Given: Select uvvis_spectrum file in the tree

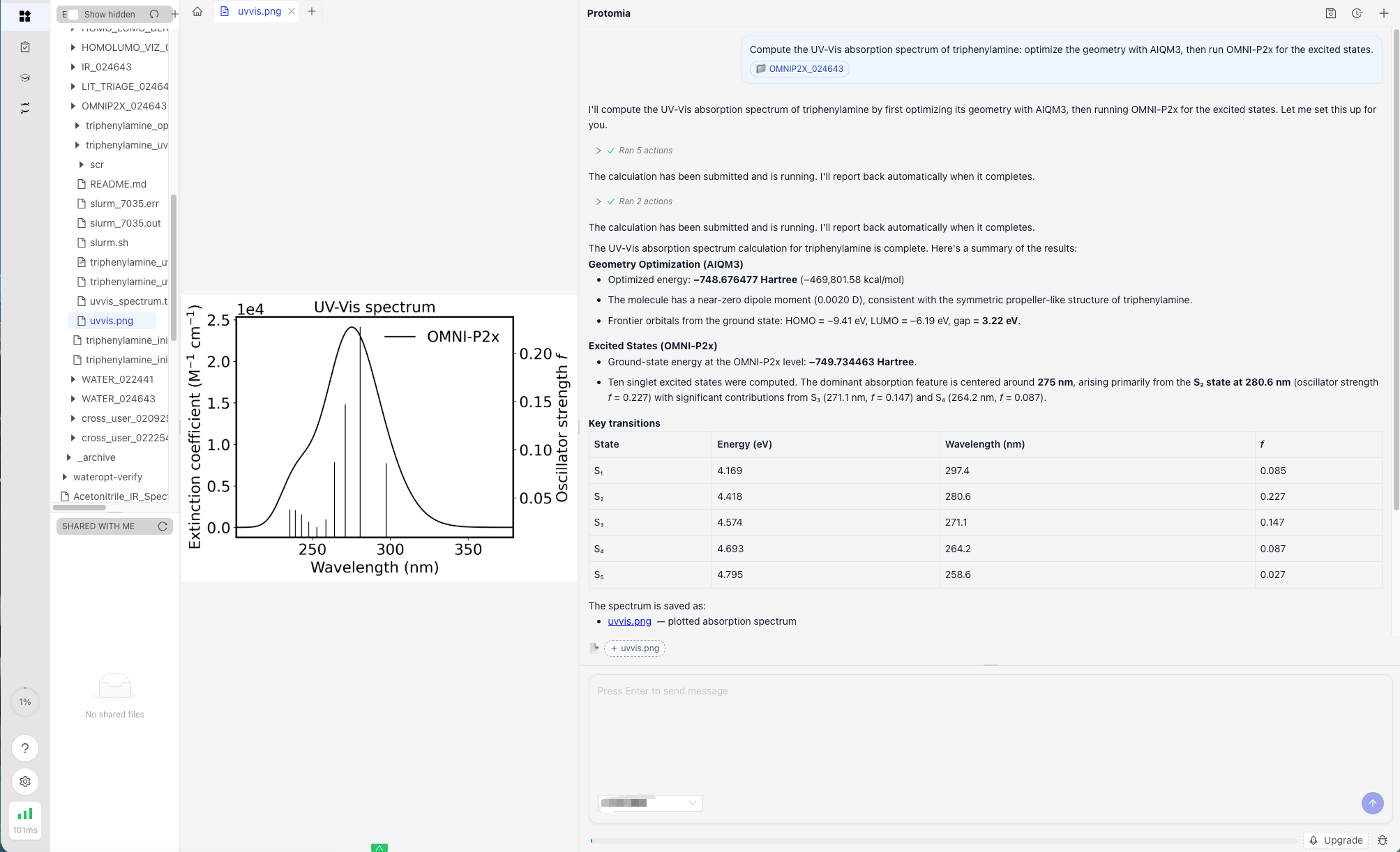Looking at the screenshot, I should 128,301.
